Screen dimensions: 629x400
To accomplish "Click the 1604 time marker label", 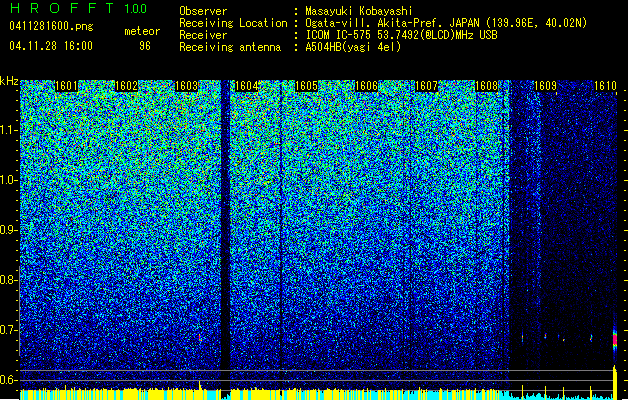I will (x=246, y=86).
